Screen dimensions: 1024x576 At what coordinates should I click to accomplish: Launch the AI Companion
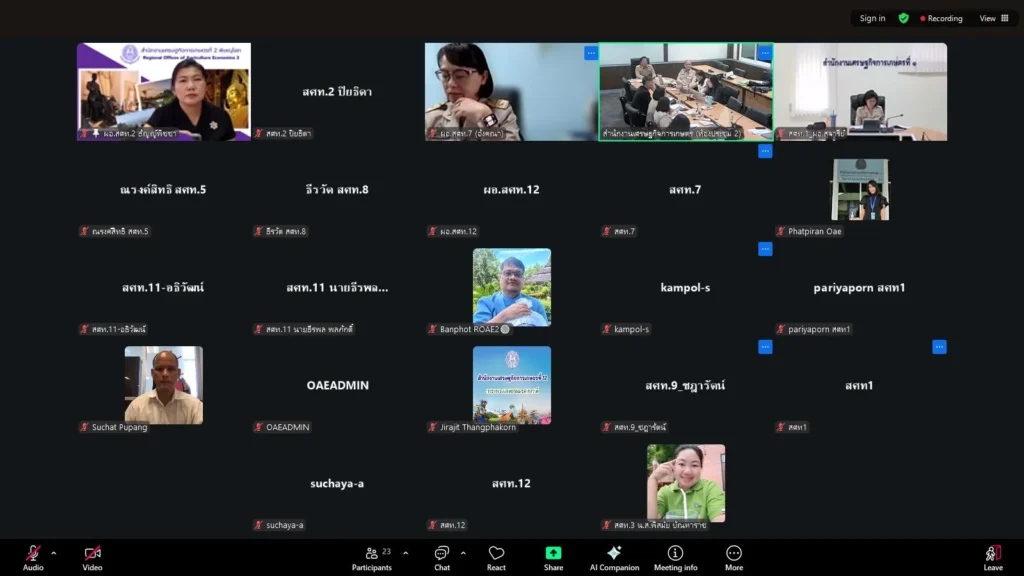point(614,556)
